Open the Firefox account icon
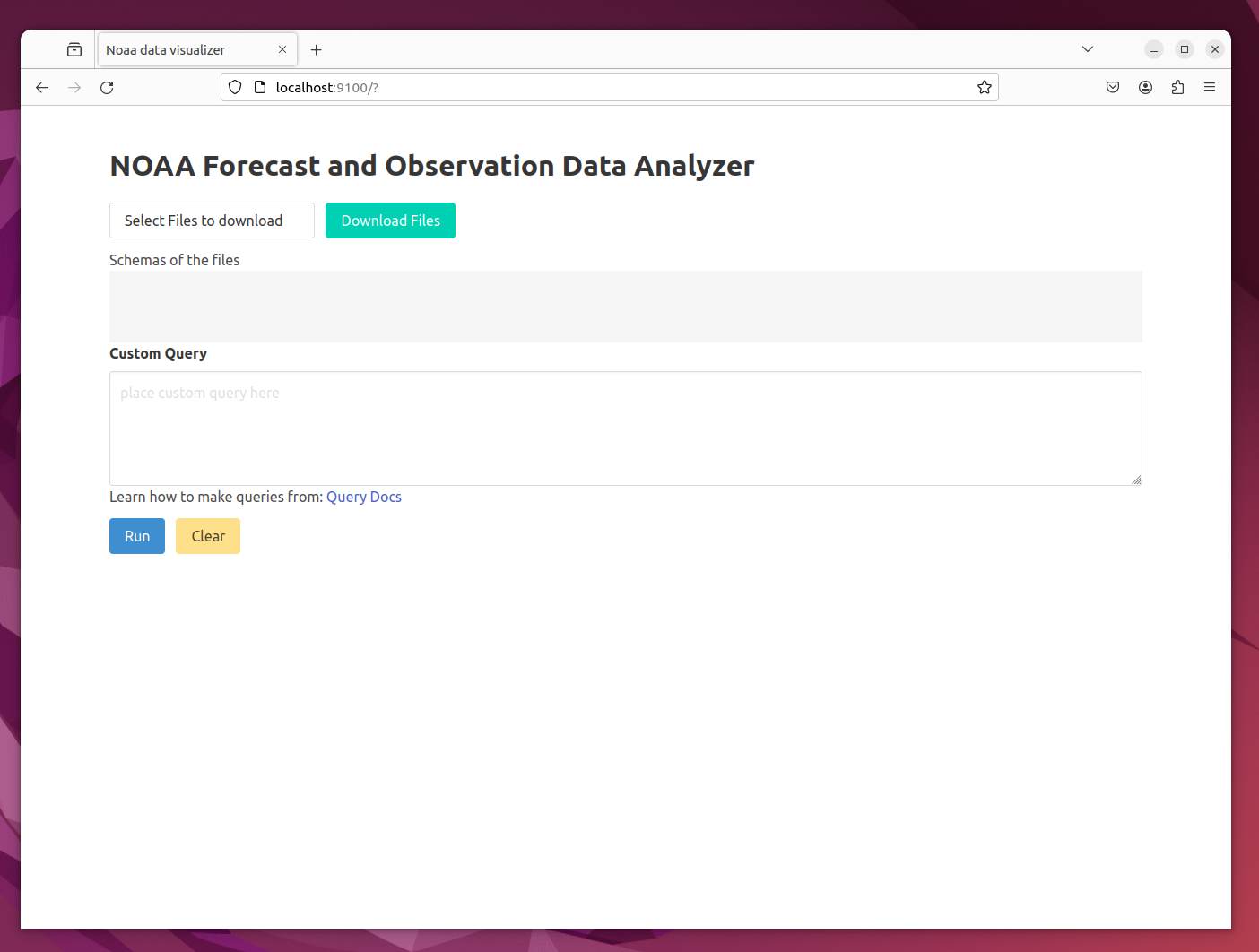This screenshot has width=1259, height=952. [1145, 87]
